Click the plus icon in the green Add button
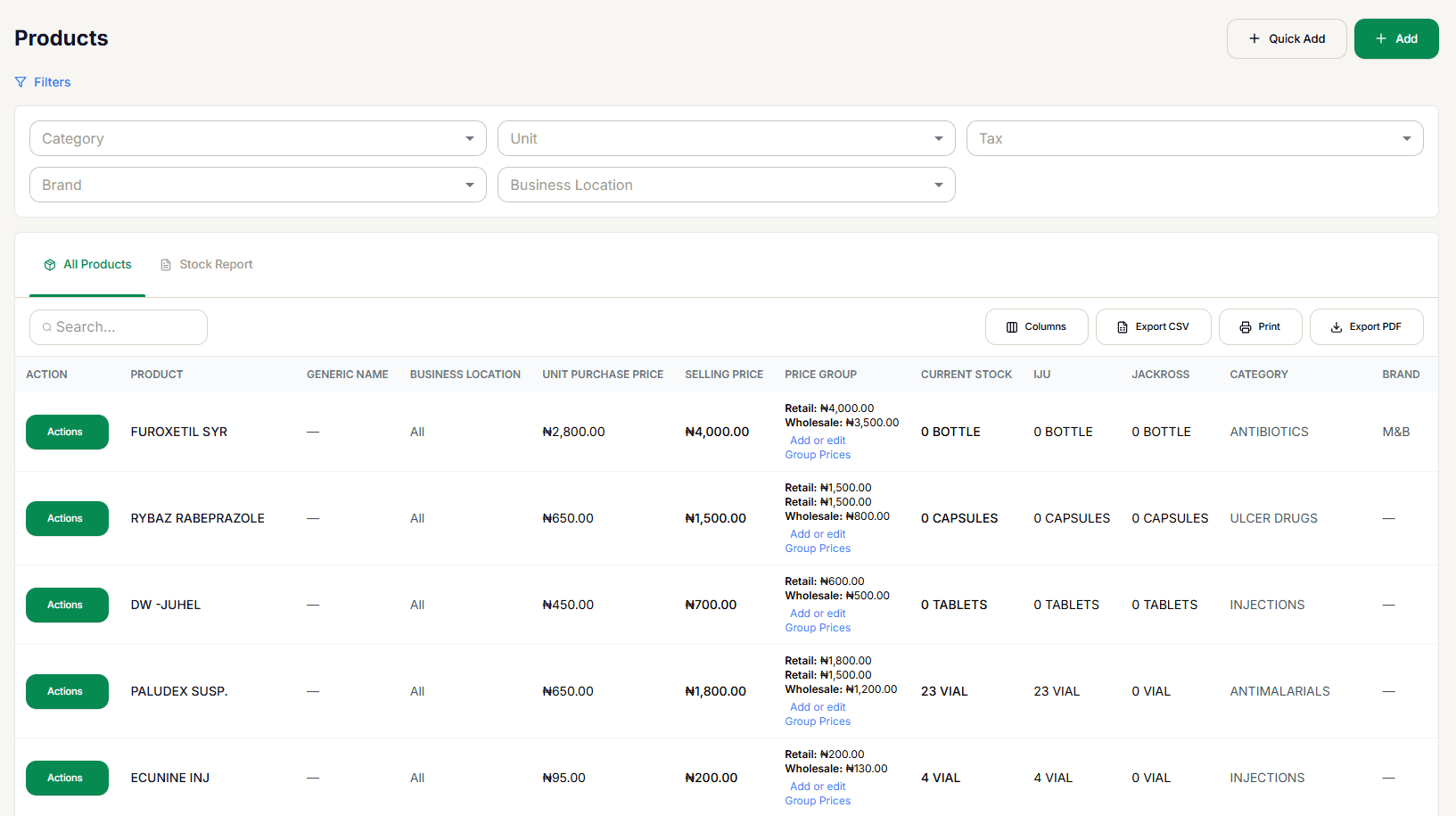1456x816 pixels. (1381, 38)
